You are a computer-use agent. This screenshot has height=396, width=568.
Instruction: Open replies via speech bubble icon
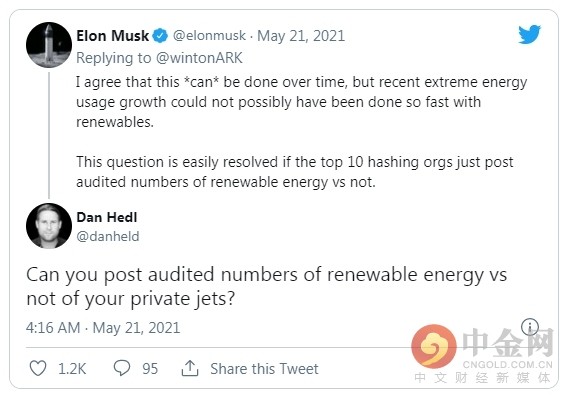[122, 368]
